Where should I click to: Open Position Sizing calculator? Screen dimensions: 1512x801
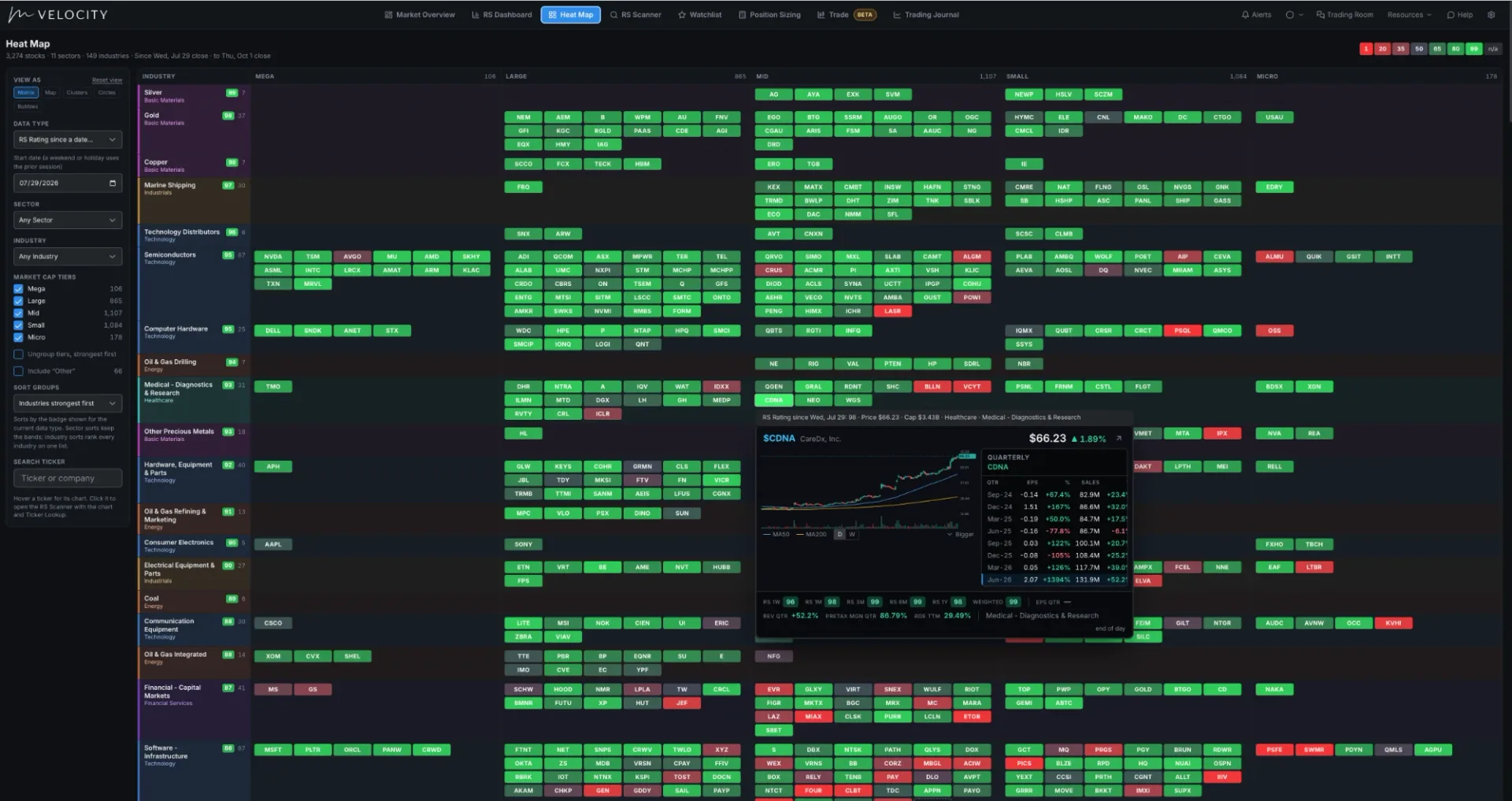[x=769, y=15]
